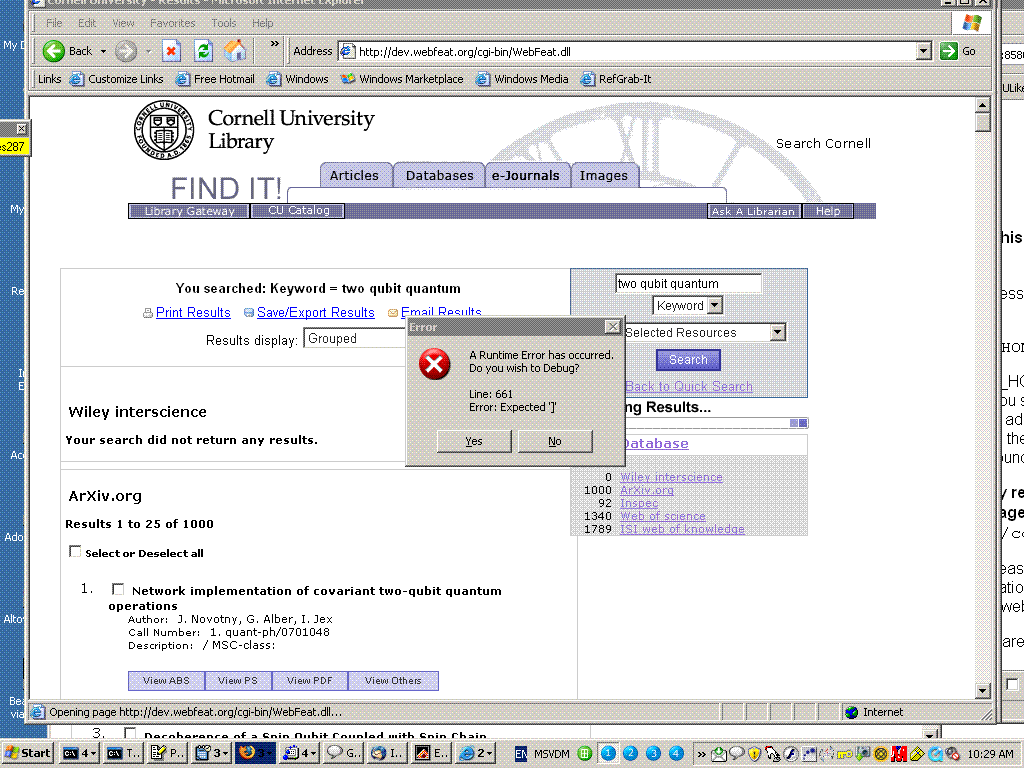Click in the two qubit quantum search field
Image resolution: width=1024 pixels, height=768 pixels.
688,283
